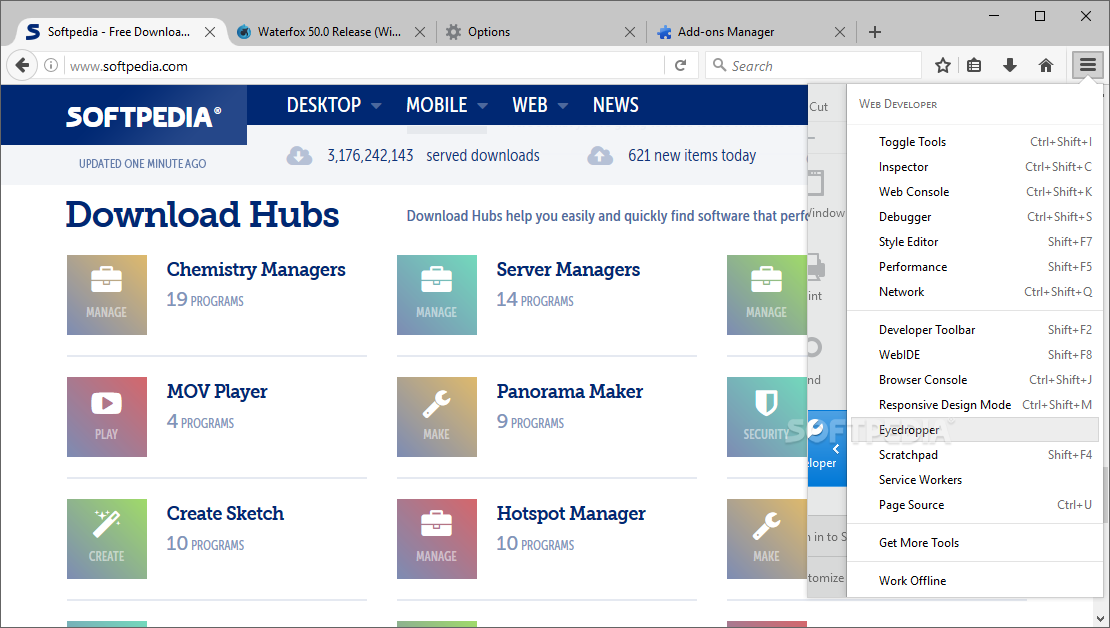Open Scratchpad from the menu

click(975, 455)
